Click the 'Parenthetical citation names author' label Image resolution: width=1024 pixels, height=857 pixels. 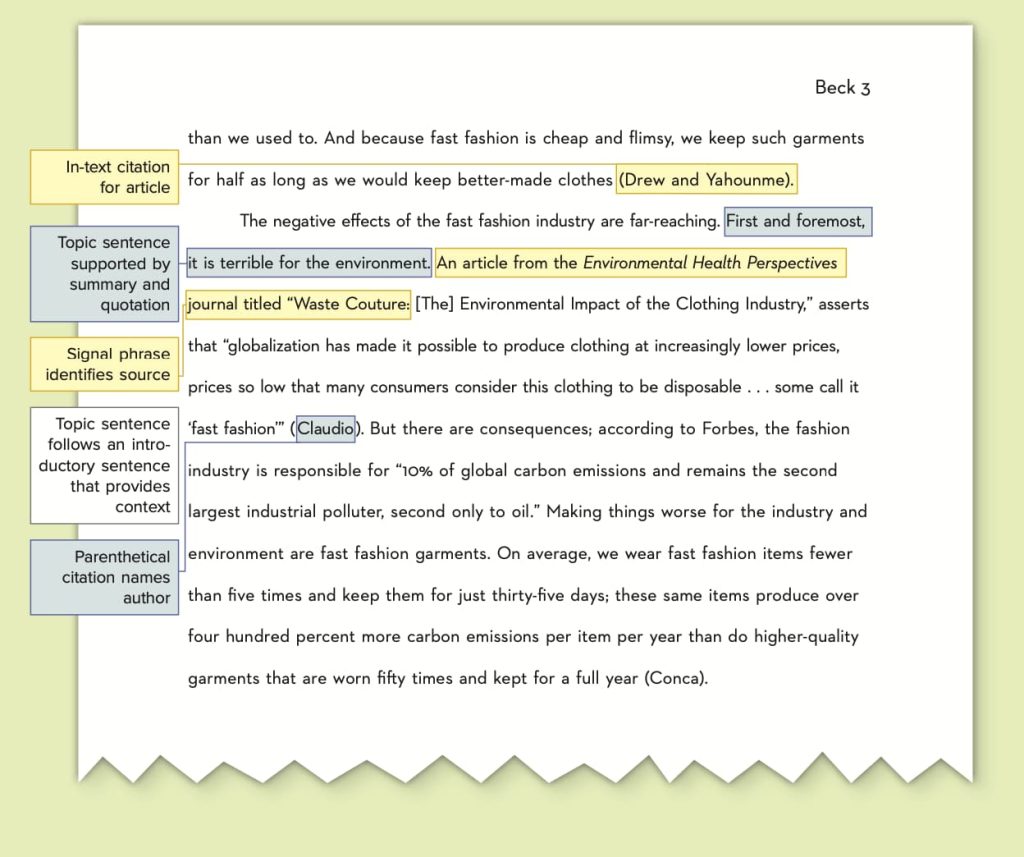[x=104, y=577]
